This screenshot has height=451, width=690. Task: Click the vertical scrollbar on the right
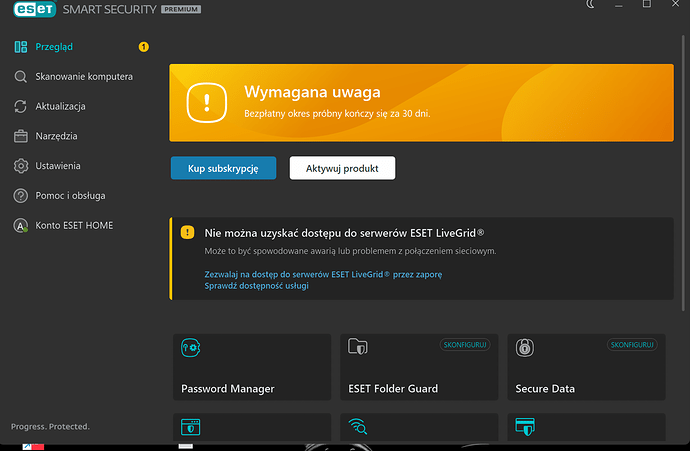coord(683,172)
